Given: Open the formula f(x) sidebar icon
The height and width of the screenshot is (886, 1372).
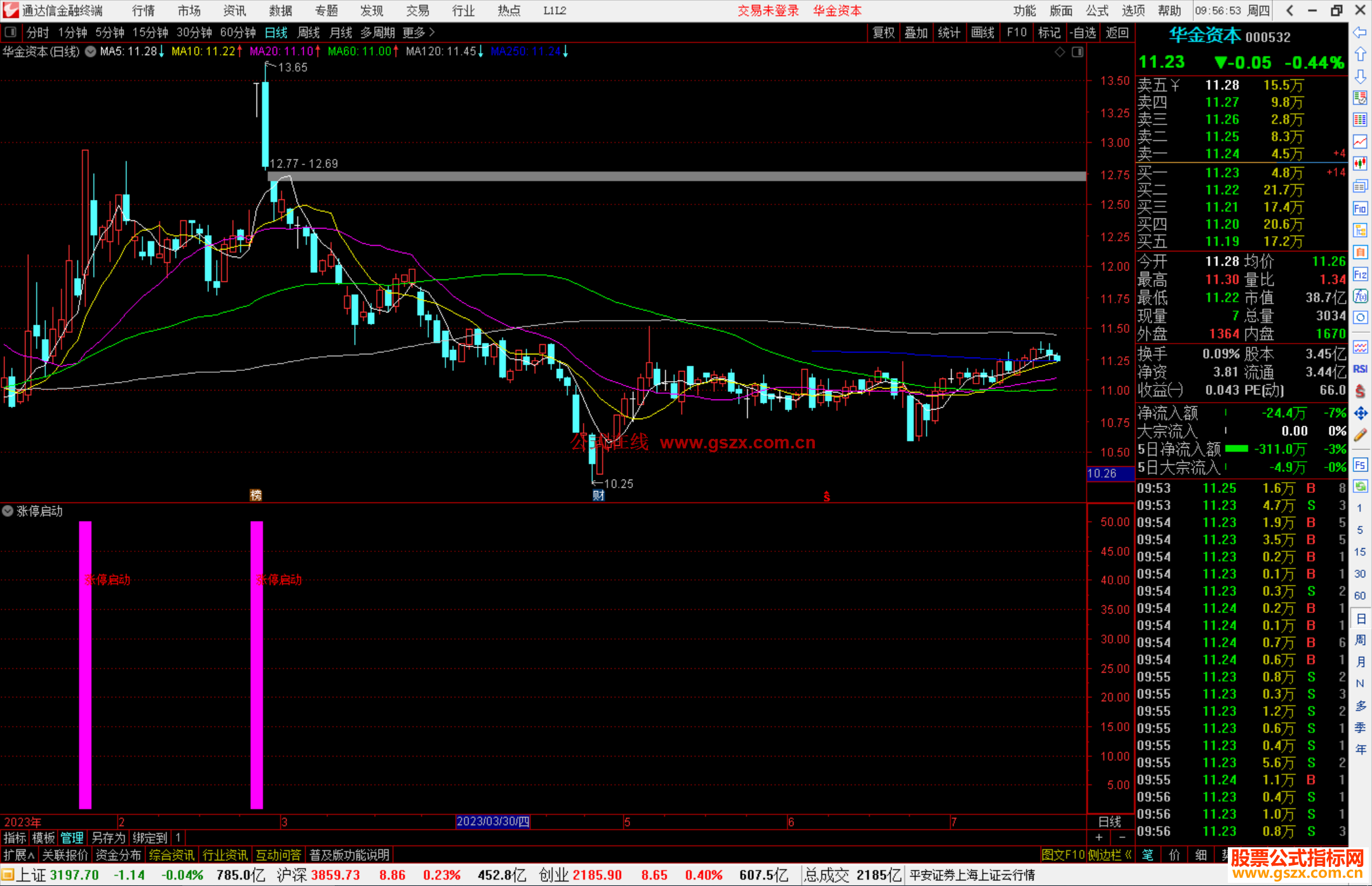Looking at the screenshot, I should pos(1360,296).
